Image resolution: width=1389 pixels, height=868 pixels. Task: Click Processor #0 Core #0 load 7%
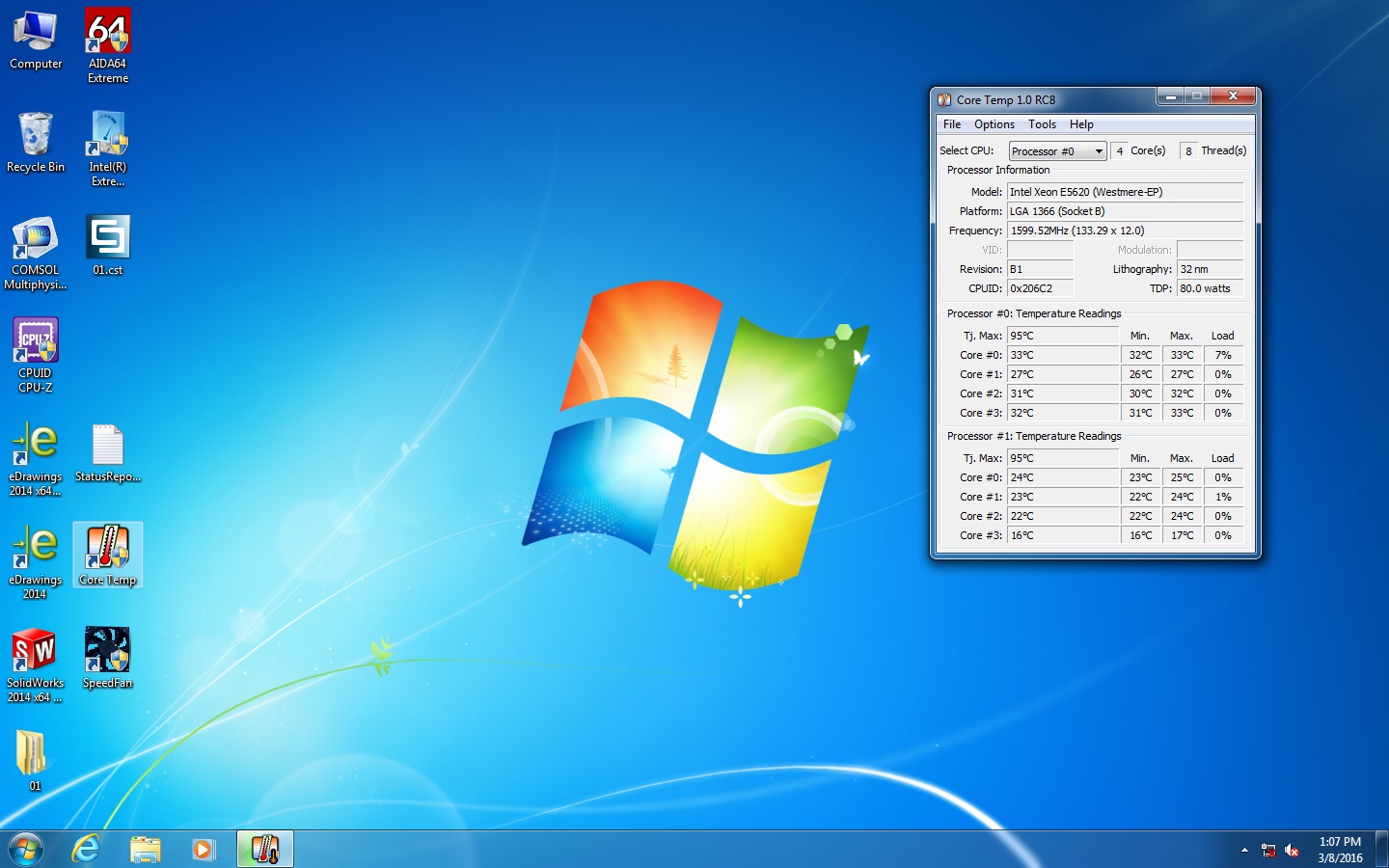tap(1223, 355)
